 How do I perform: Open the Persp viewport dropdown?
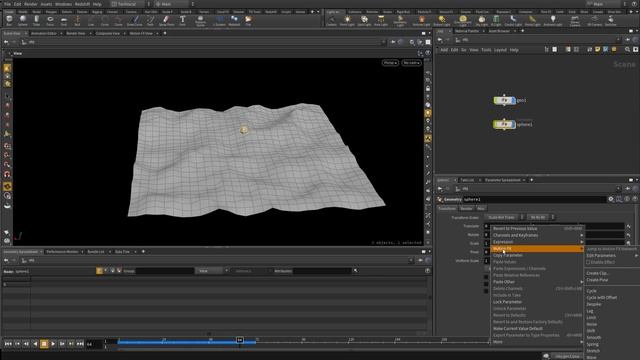tap(390, 63)
